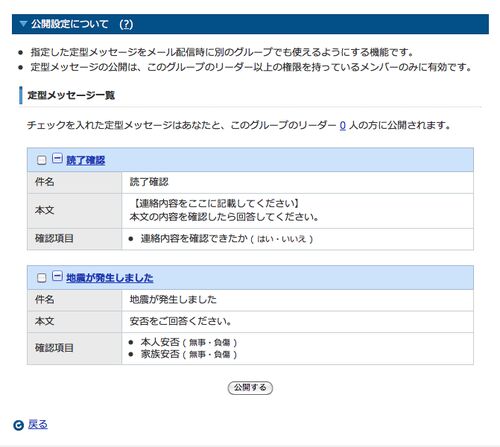500x447 pixels.
Task: Select the 安否をご回答ください。 body text
Action: pyautogui.click(x=180, y=321)
